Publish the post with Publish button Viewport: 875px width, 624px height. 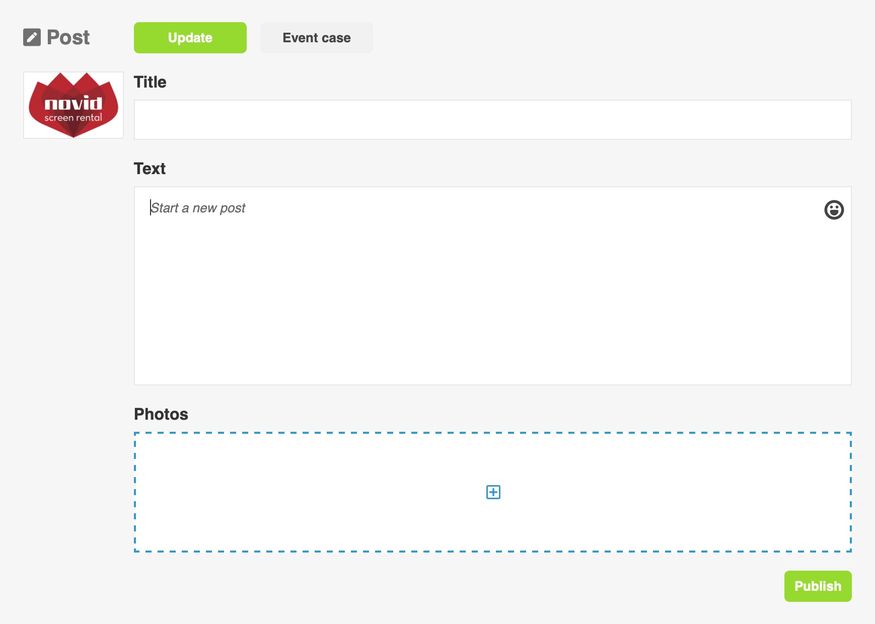click(x=818, y=586)
